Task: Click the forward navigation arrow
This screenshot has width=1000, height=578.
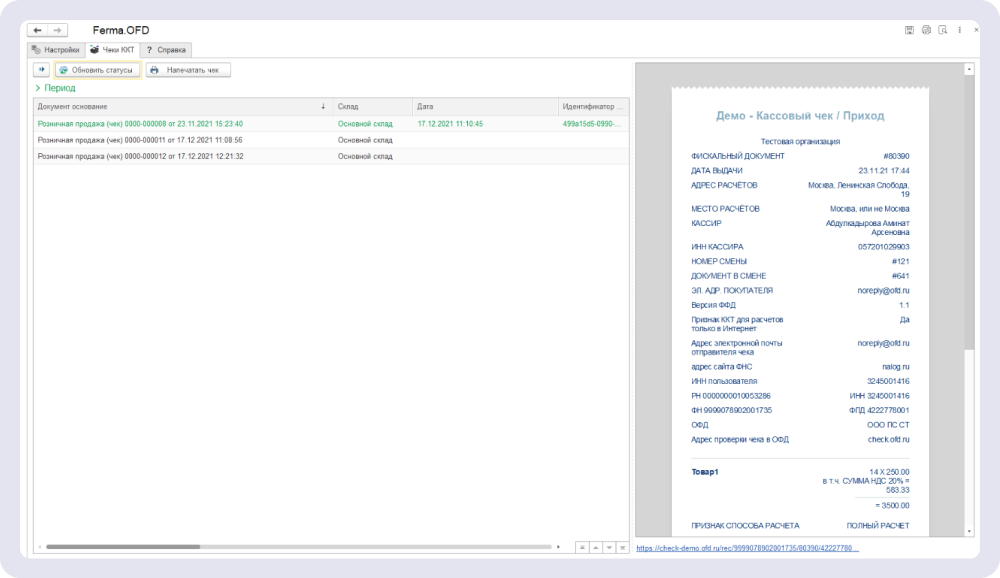Action: pyautogui.click(x=58, y=31)
